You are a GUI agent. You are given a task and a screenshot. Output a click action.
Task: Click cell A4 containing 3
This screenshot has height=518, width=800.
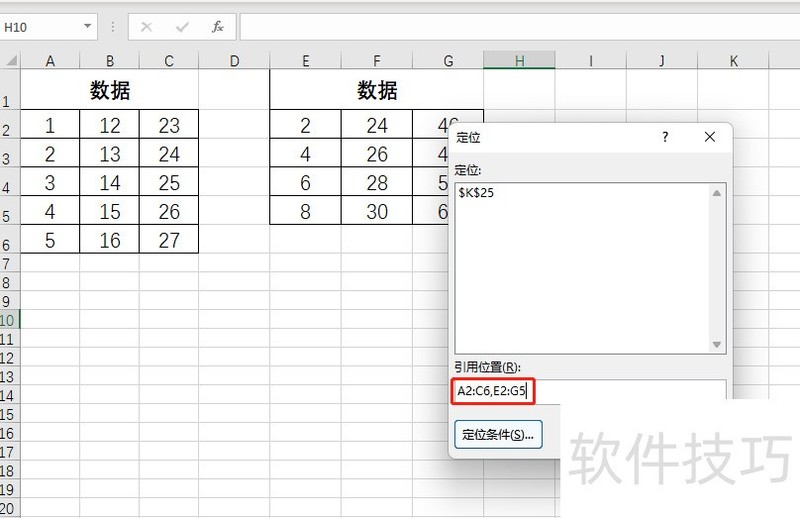[50, 182]
